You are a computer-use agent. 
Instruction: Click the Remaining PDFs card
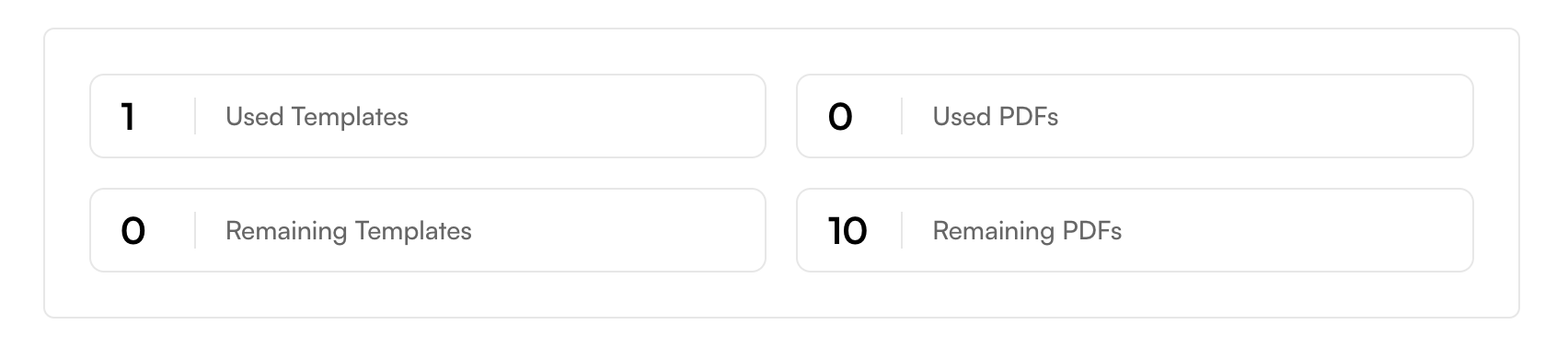(x=1135, y=230)
